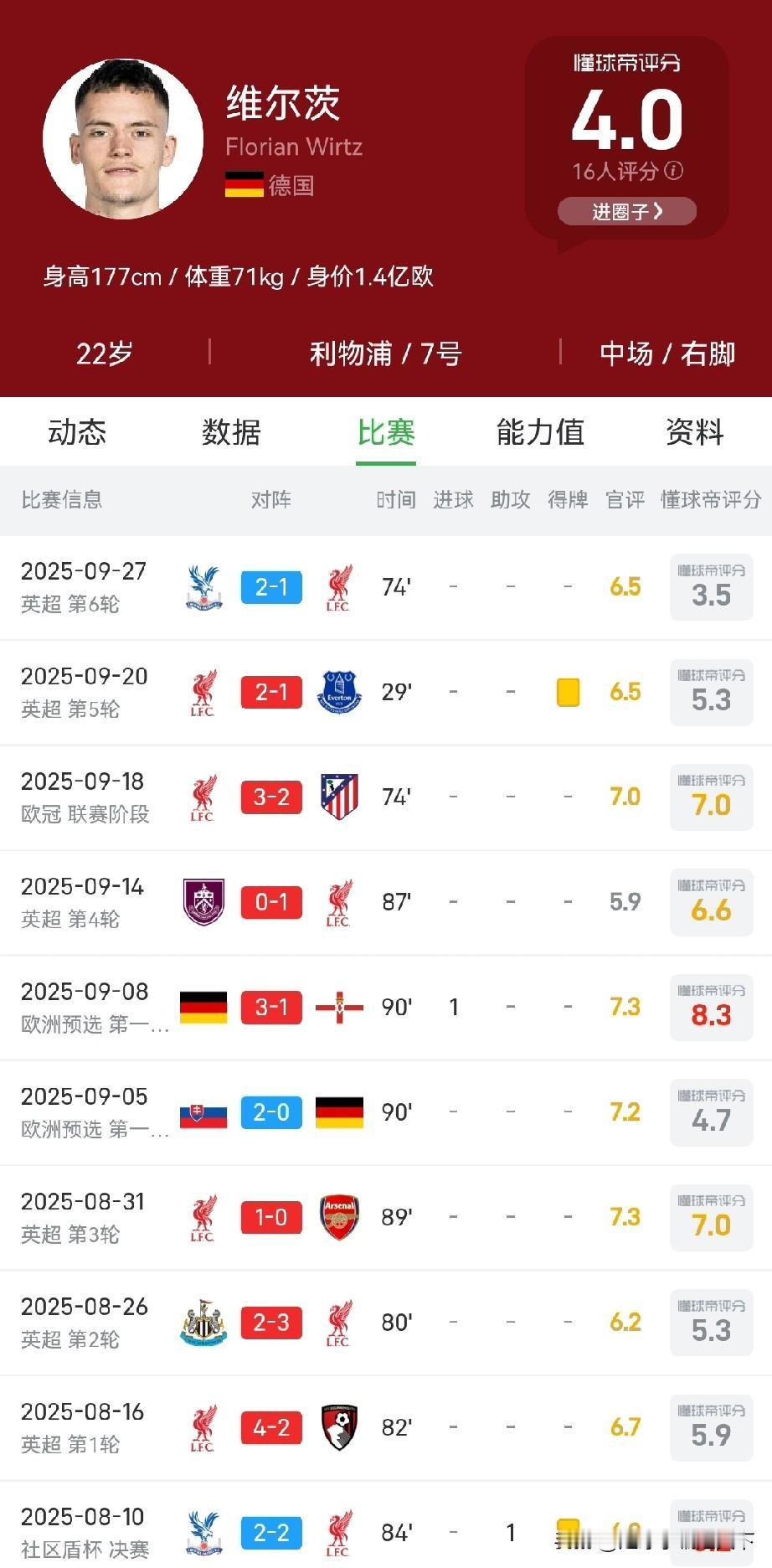The height and width of the screenshot is (1568, 772).
Task: Tap the Newcastle crest in 08-26 match
Action: (203, 1323)
